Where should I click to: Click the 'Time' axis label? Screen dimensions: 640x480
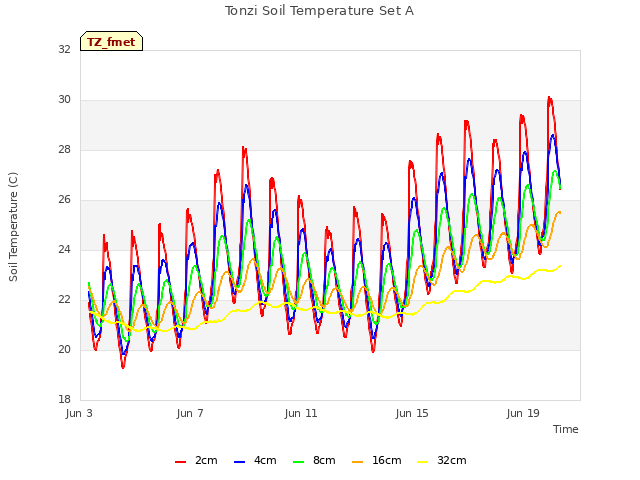(x=566, y=429)
